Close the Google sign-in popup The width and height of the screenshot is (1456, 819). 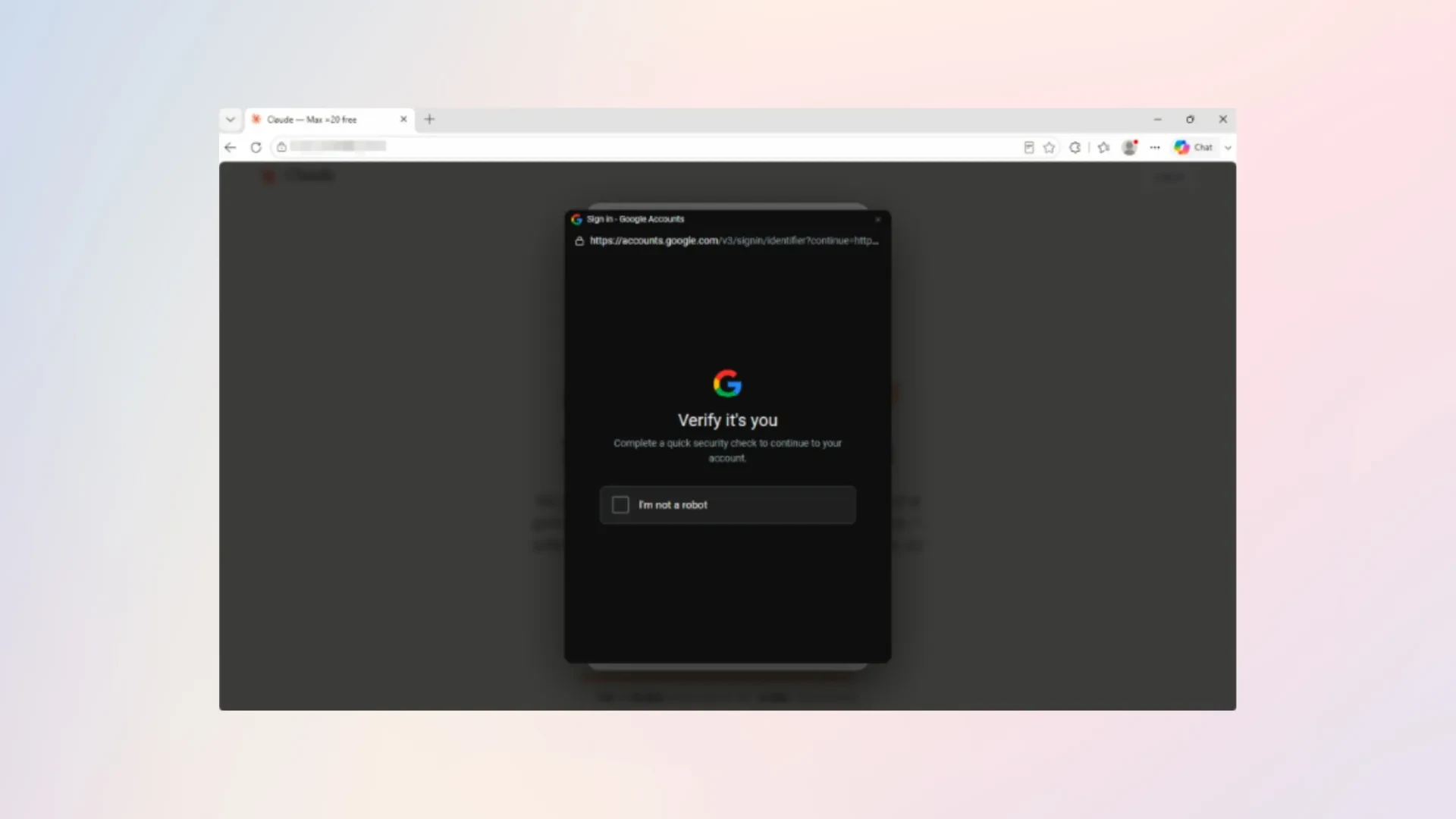878,220
